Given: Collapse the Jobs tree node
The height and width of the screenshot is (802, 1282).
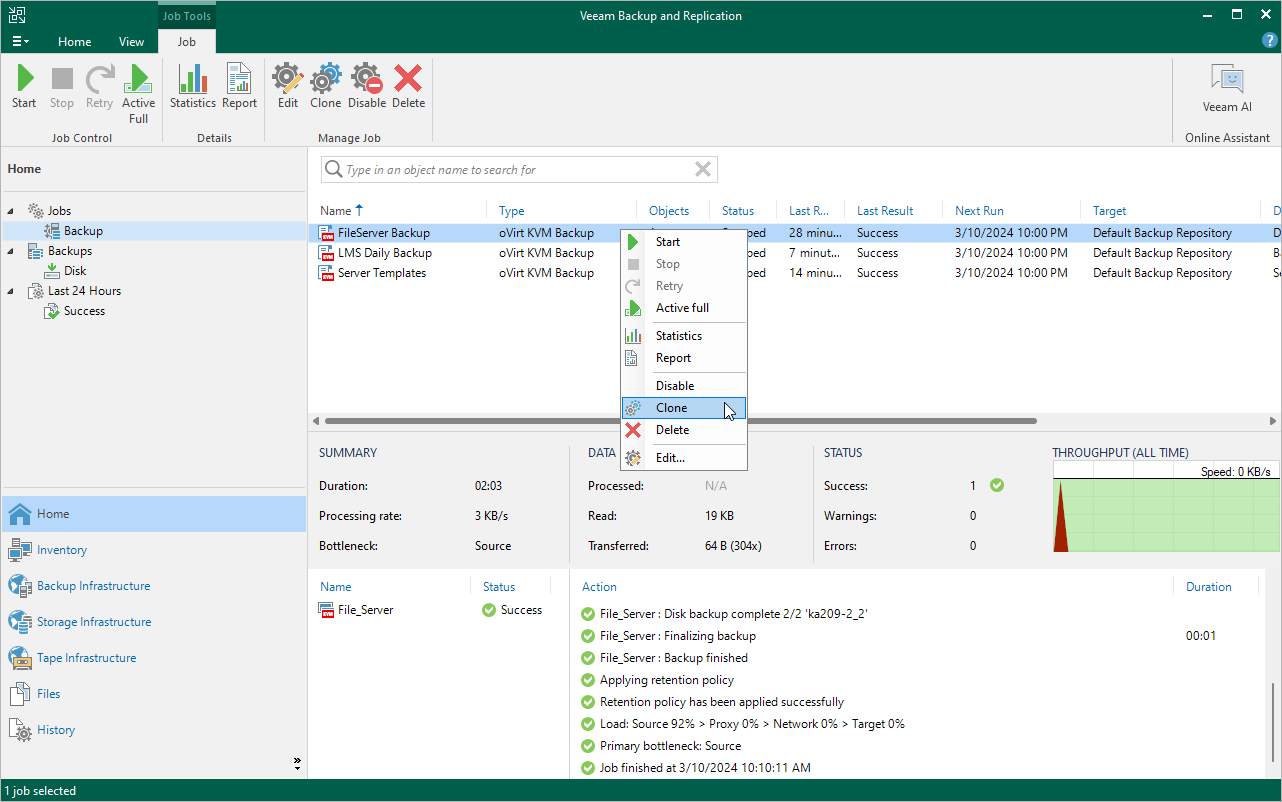Looking at the screenshot, I should point(12,211).
